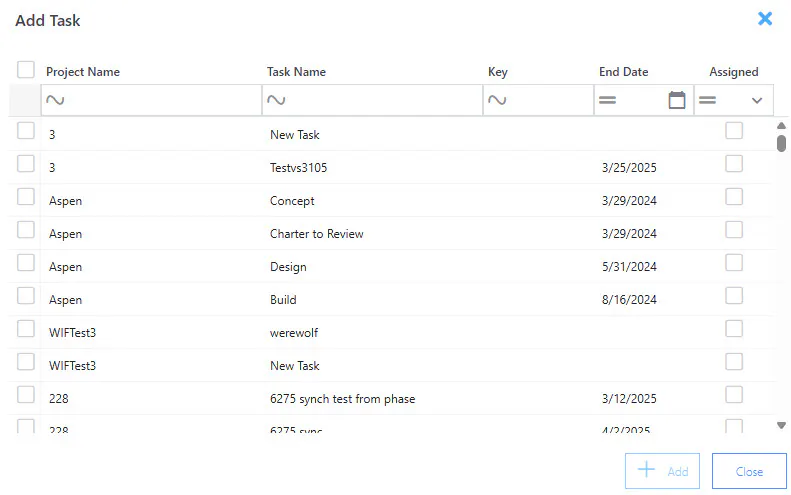
Task: Select row checkbox for Concept task
Action: 26,197
